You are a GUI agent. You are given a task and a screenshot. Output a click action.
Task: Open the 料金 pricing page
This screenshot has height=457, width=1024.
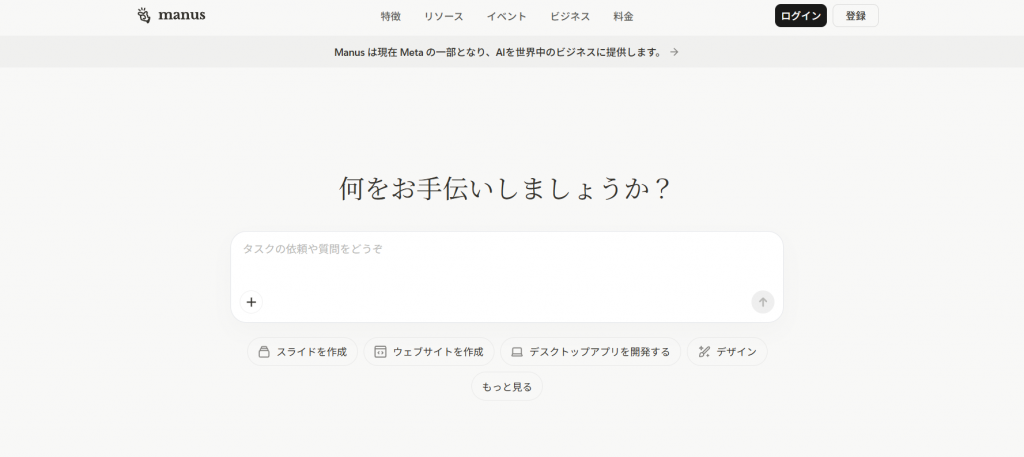click(x=623, y=16)
